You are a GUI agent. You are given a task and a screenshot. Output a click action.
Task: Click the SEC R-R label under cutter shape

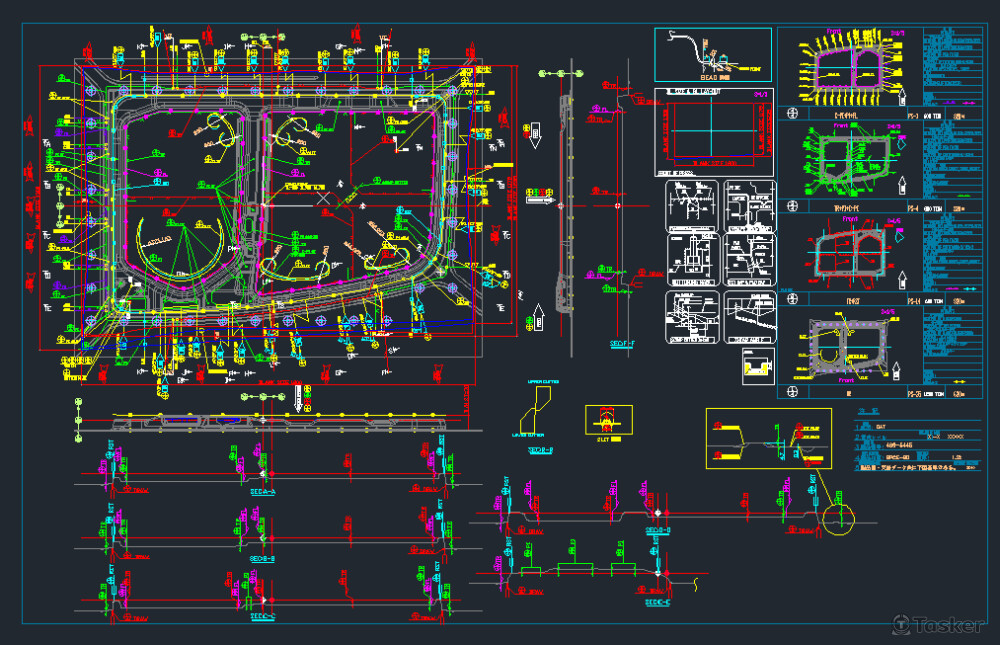pyautogui.click(x=541, y=450)
